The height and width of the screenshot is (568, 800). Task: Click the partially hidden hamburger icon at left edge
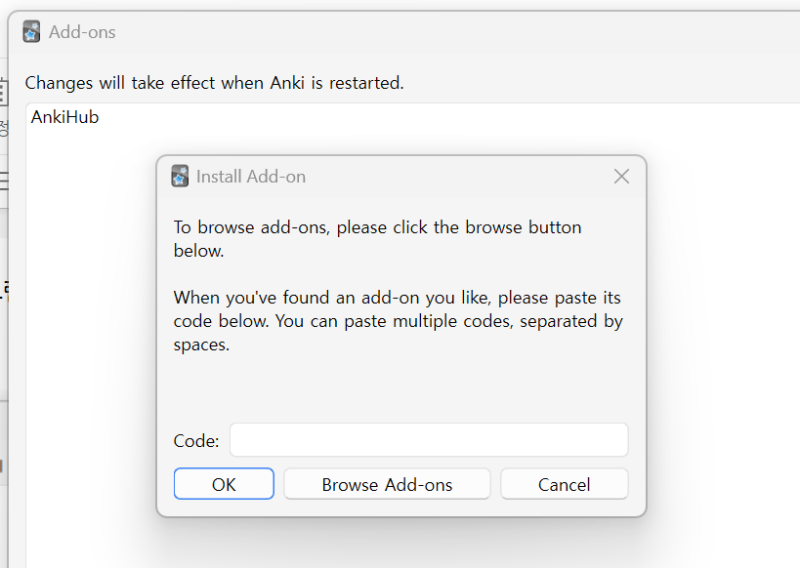point(4,181)
